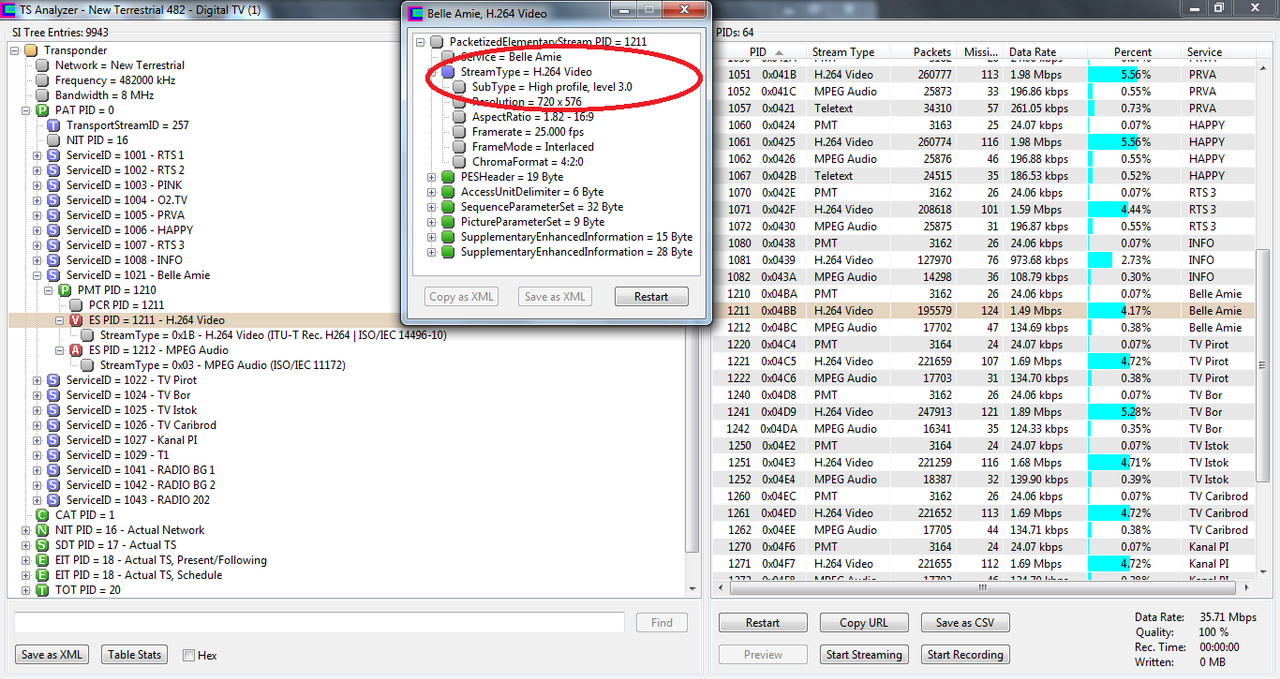Click the green icon of SupplementaryEnhancedInformation = 28 Byte
This screenshot has height=679, width=1280.
pos(448,252)
